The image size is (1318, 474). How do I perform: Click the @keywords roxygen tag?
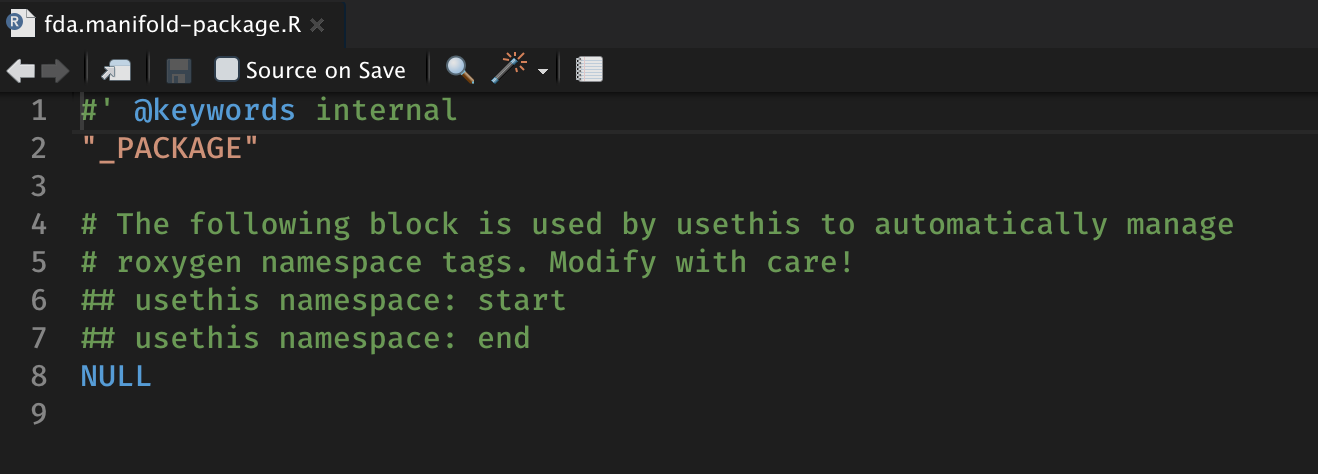click(215, 110)
